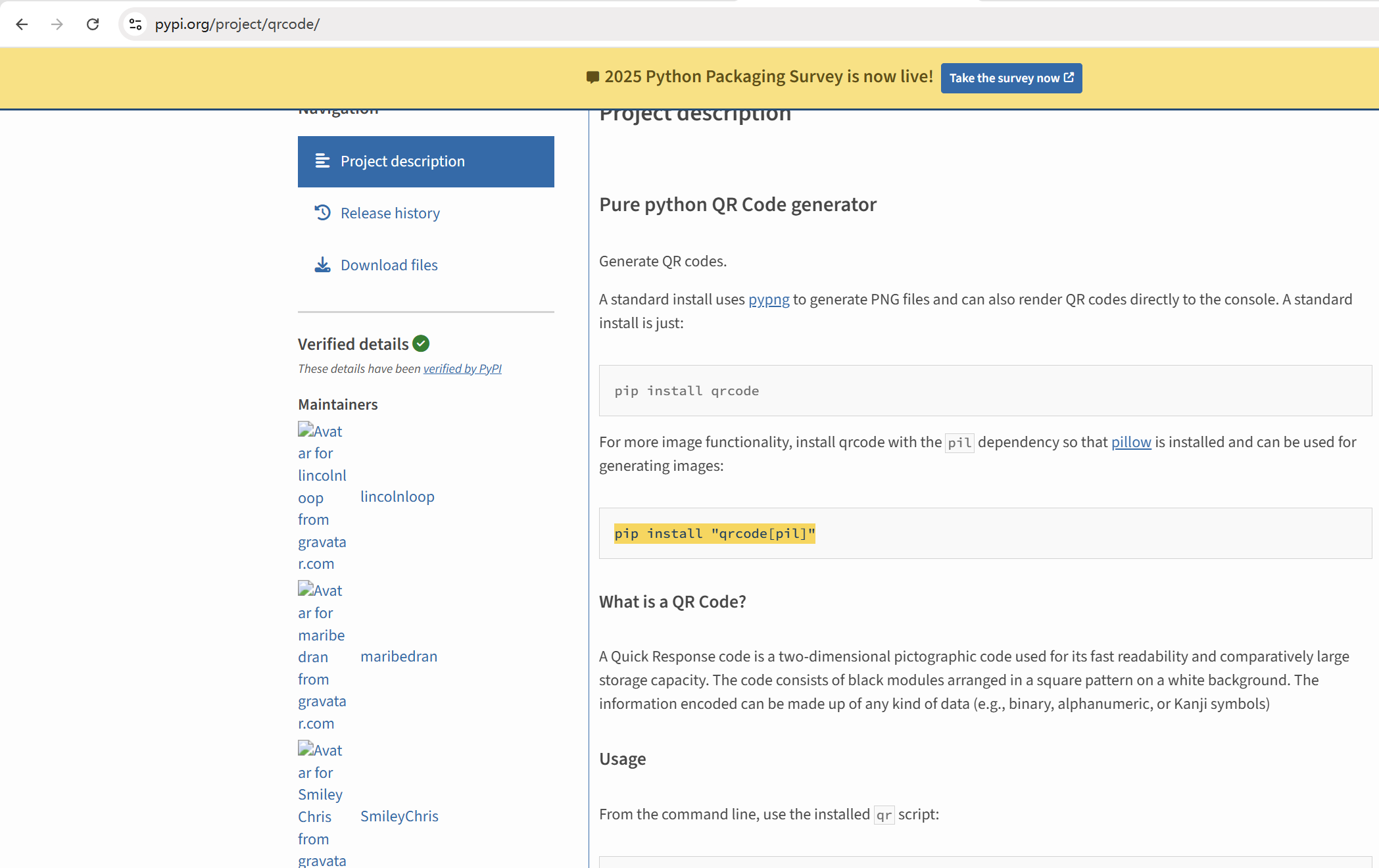The width and height of the screenshot is (1379, 868).
Task: Open site information icon in address bar
Action: (x=135, y=24)
